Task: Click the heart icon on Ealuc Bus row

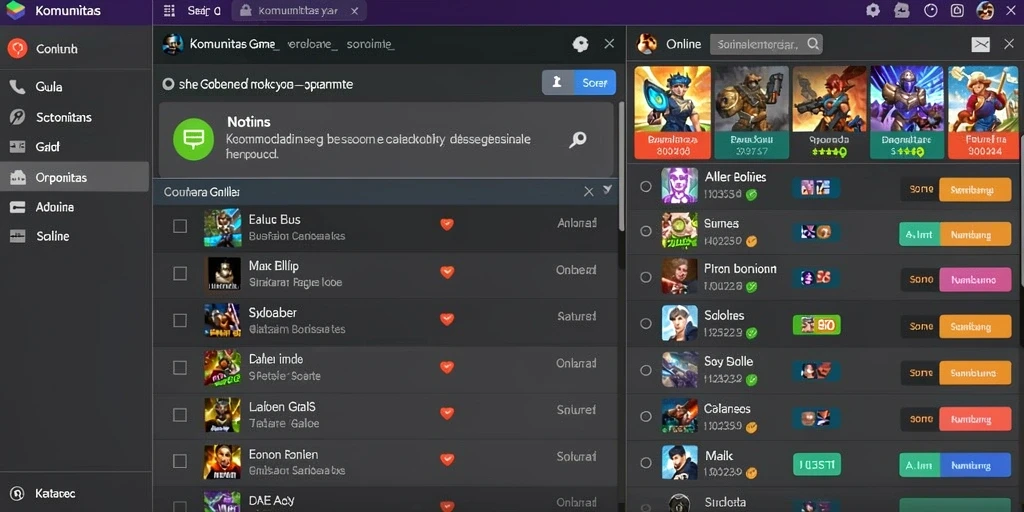Action: (x=447, y=224)
